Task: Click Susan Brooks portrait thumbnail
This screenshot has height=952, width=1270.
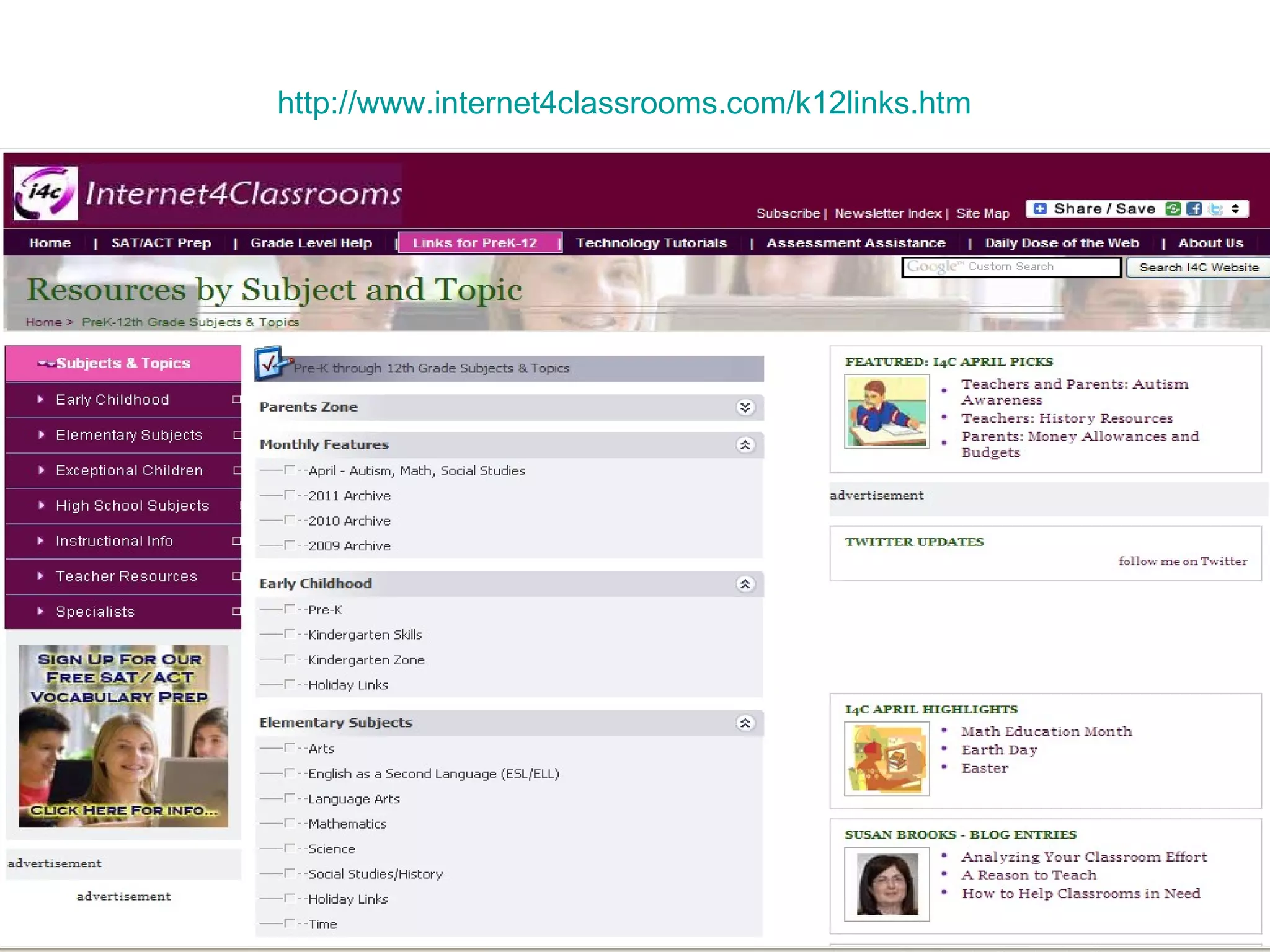Action: 887,884
